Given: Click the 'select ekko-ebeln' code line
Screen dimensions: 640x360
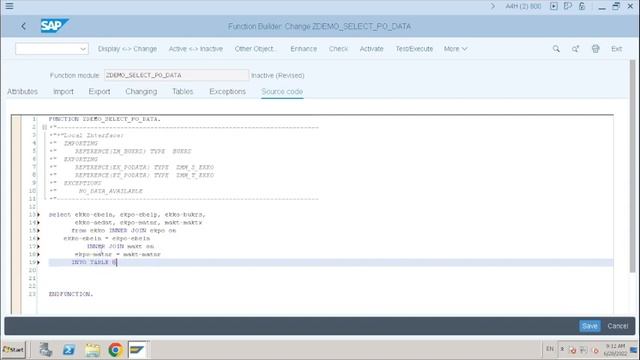Looking at the screenshot, I should pos(127,215).
